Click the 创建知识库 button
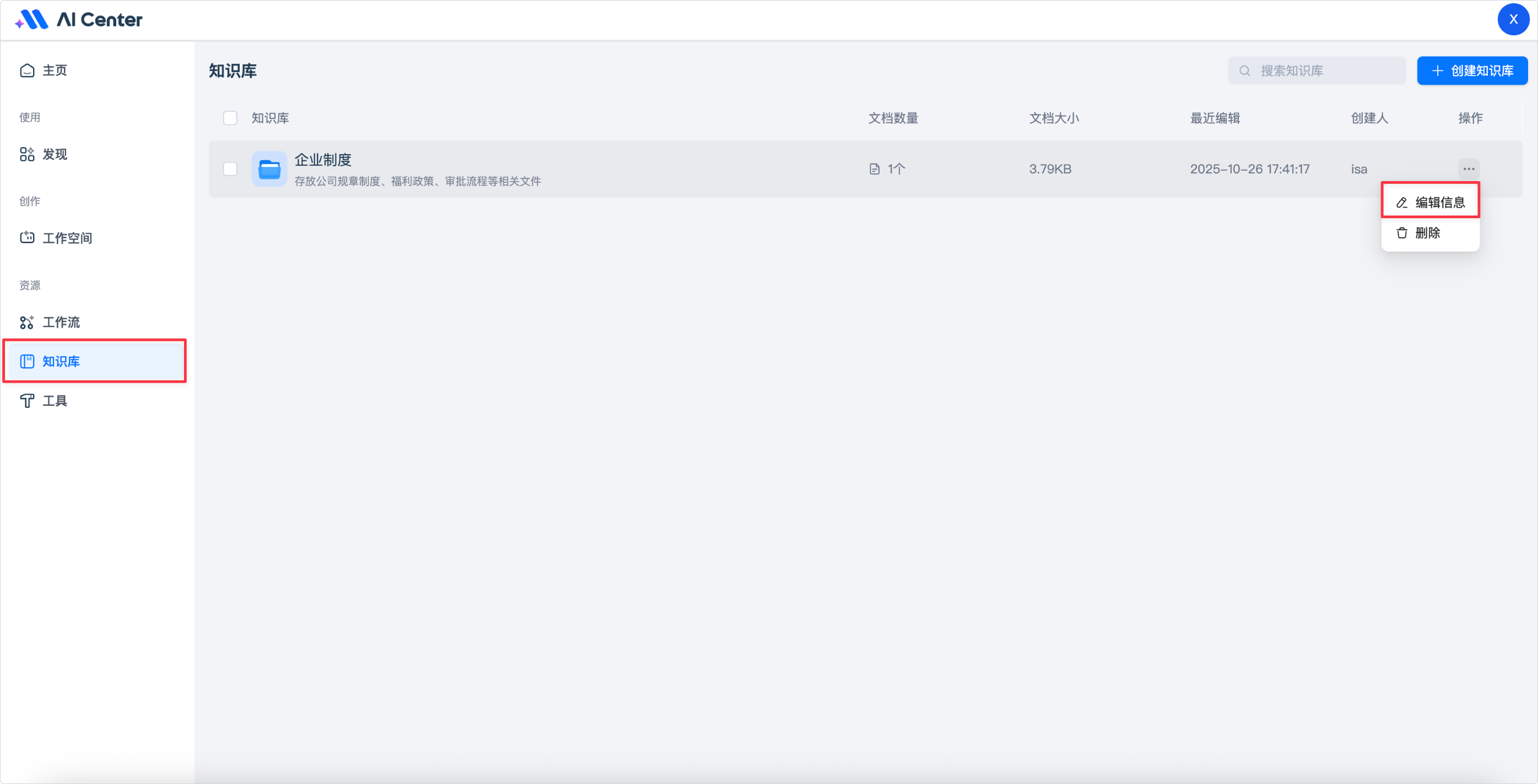 point(1472,71)
